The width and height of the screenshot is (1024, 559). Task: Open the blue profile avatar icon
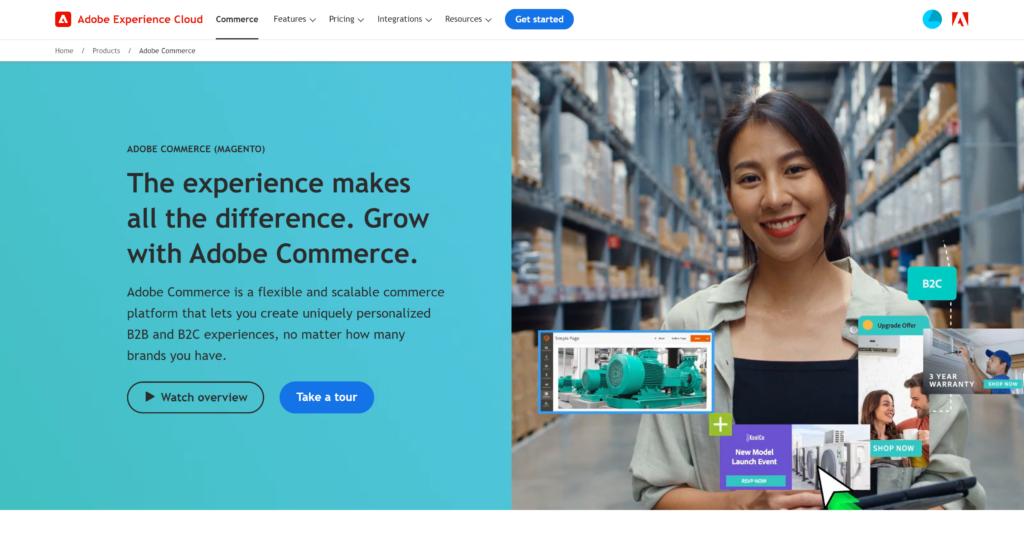(932, 20)
